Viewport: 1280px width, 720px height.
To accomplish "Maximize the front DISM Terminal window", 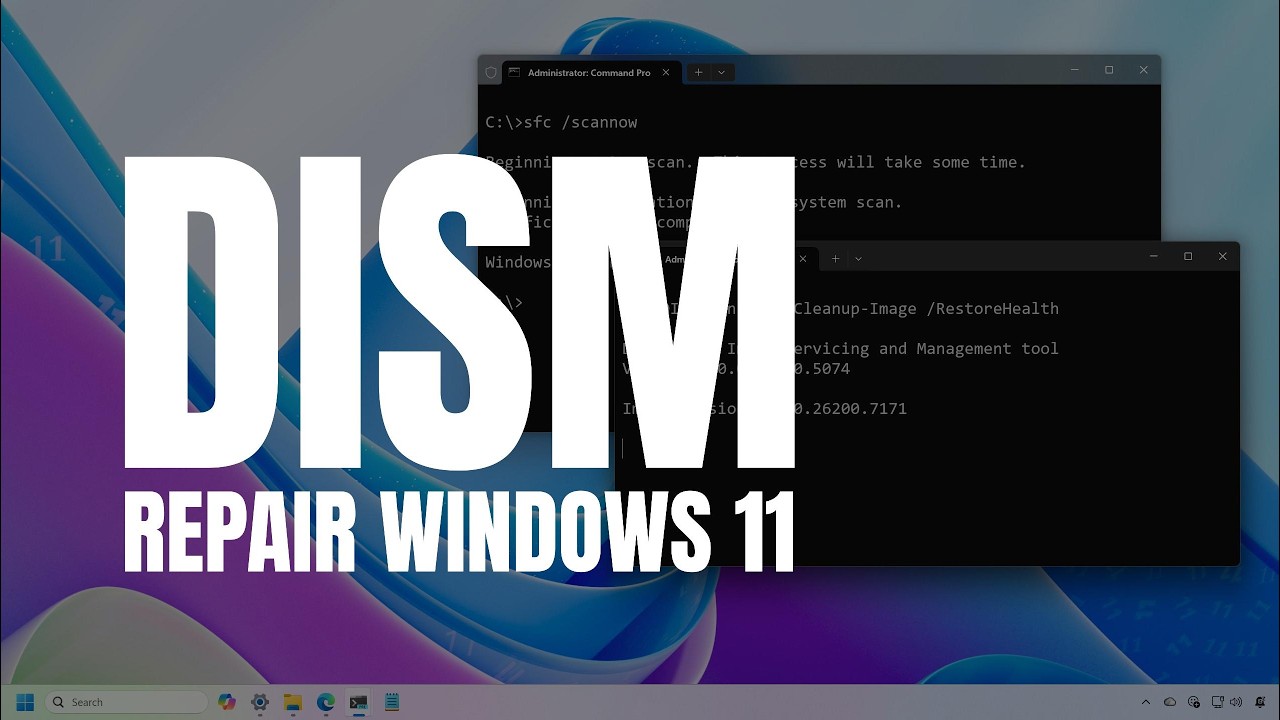I will [1188, 256].
